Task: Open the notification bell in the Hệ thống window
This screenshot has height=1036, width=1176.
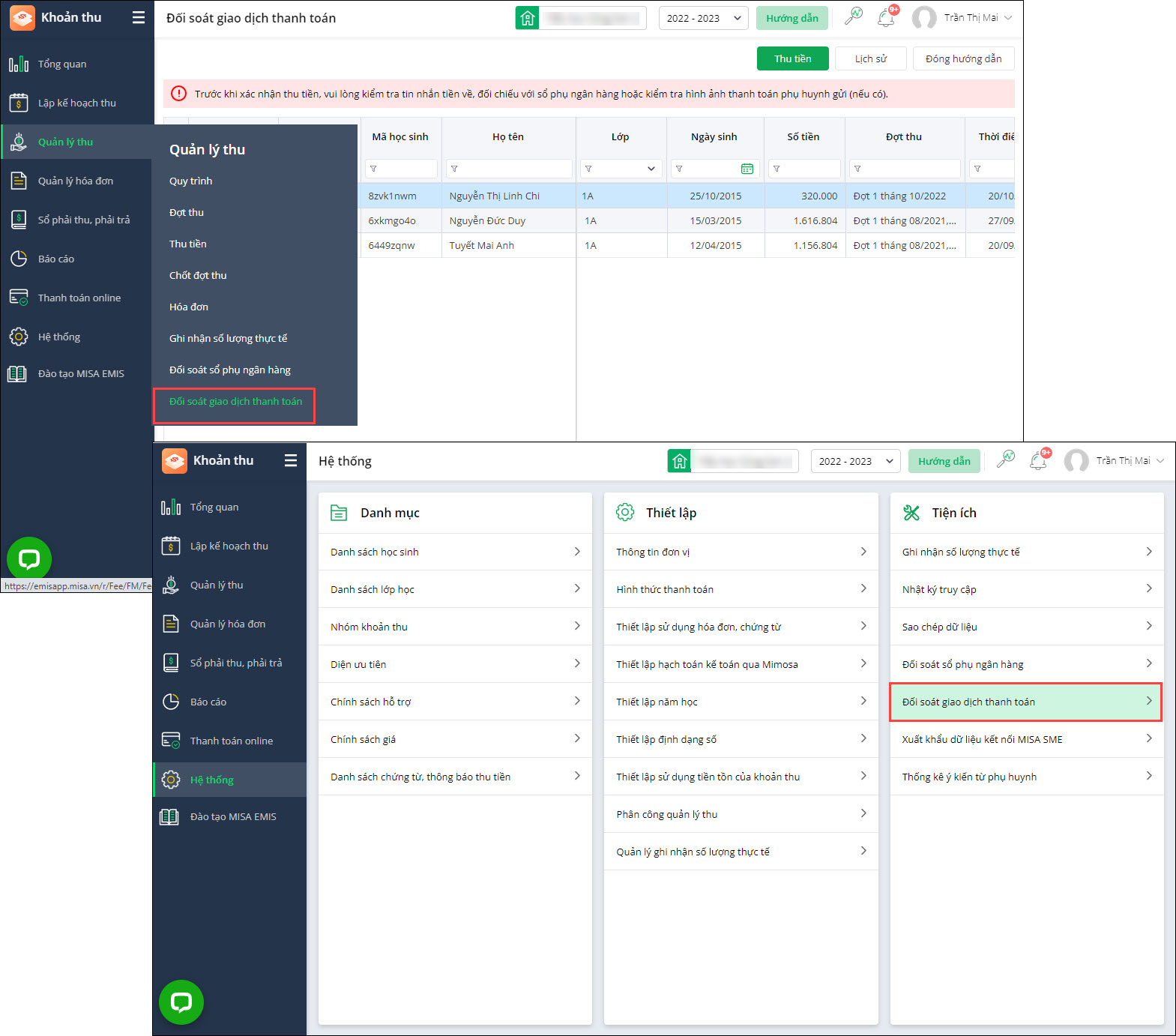Action: coord(1039,460)
